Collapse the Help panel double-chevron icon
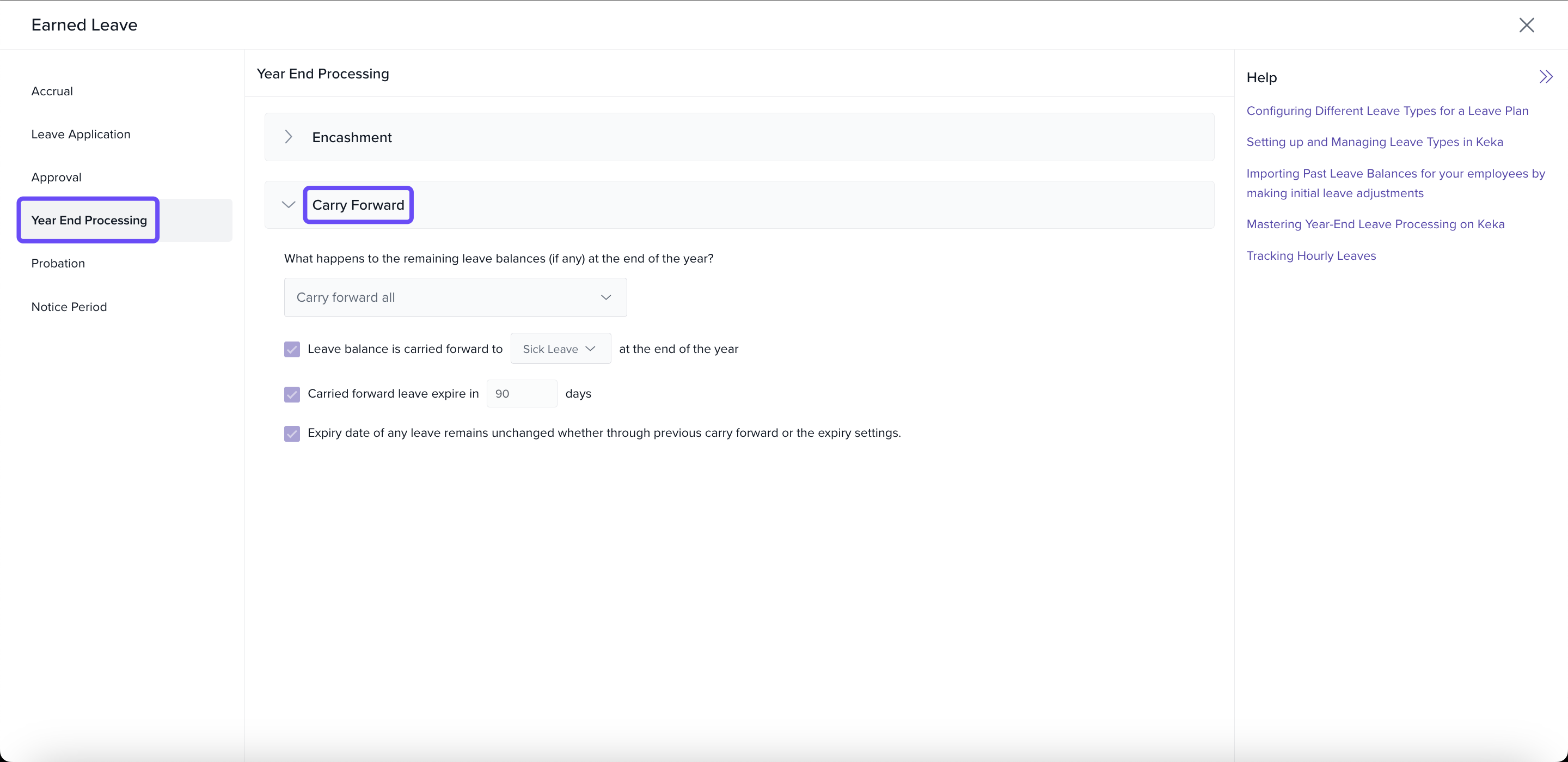Viewport: 1568px width, 762px height. click(x=1546, y=77)
